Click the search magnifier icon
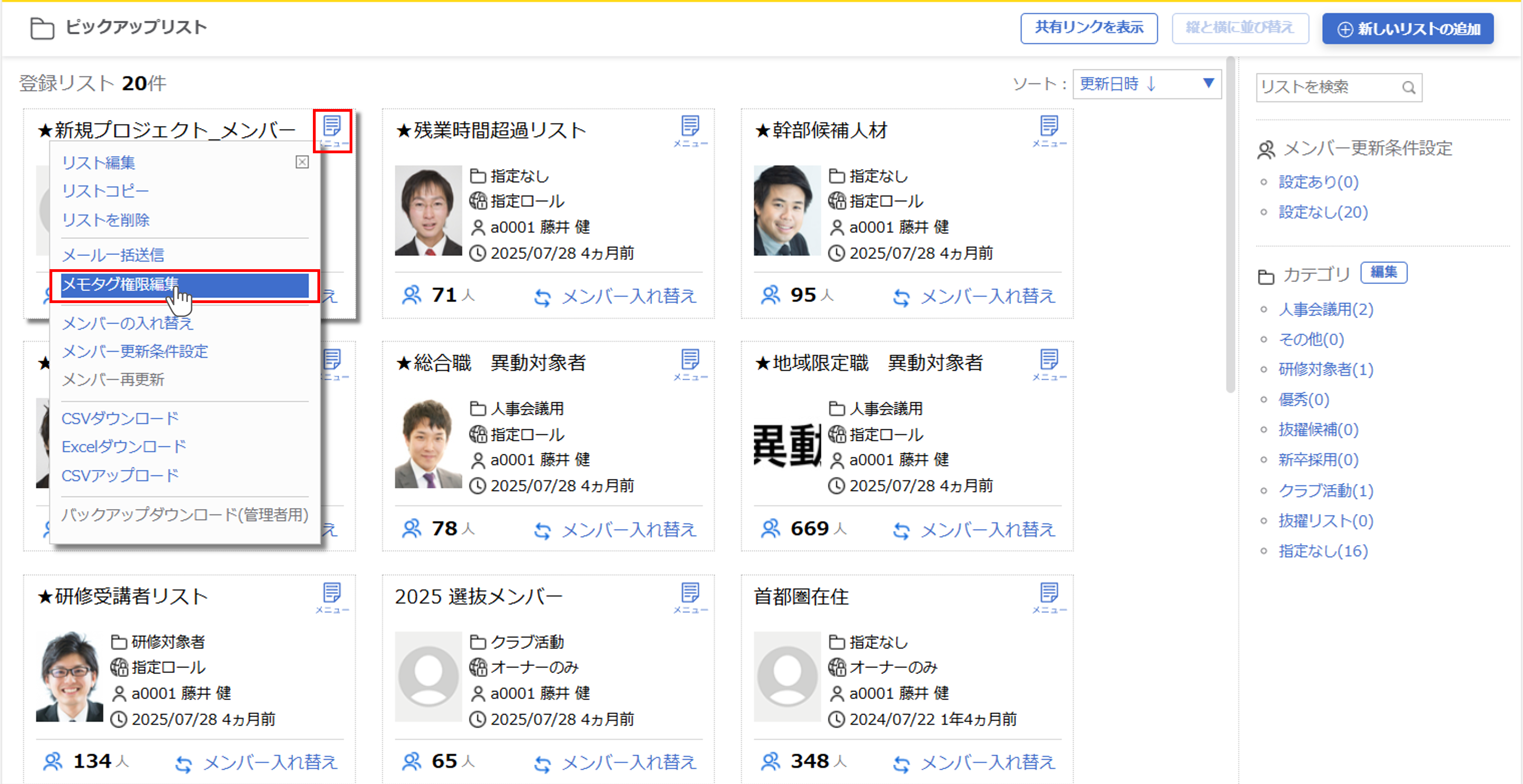 coord(1408,88)
